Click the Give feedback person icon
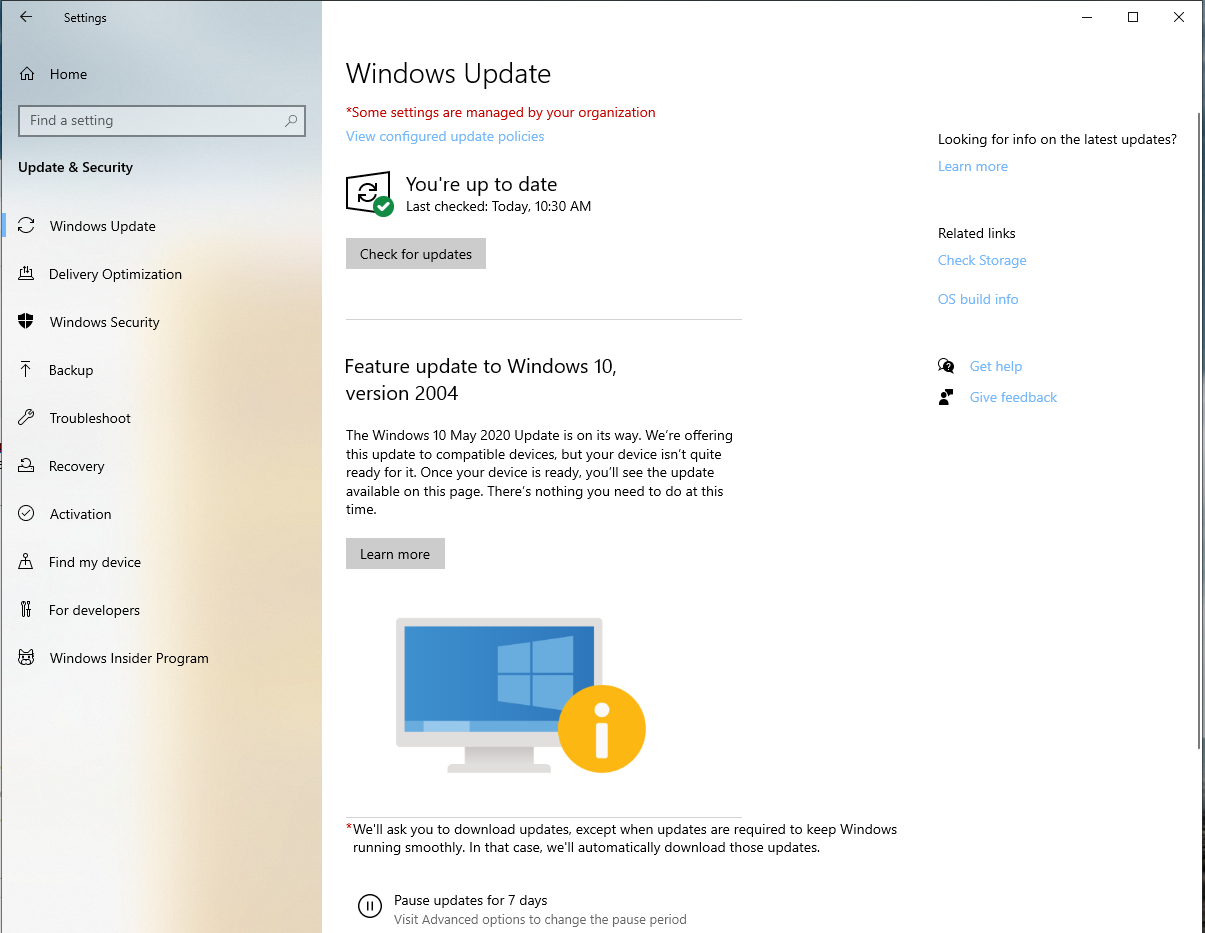This screenshot has width=1205, height=933. 946,397
